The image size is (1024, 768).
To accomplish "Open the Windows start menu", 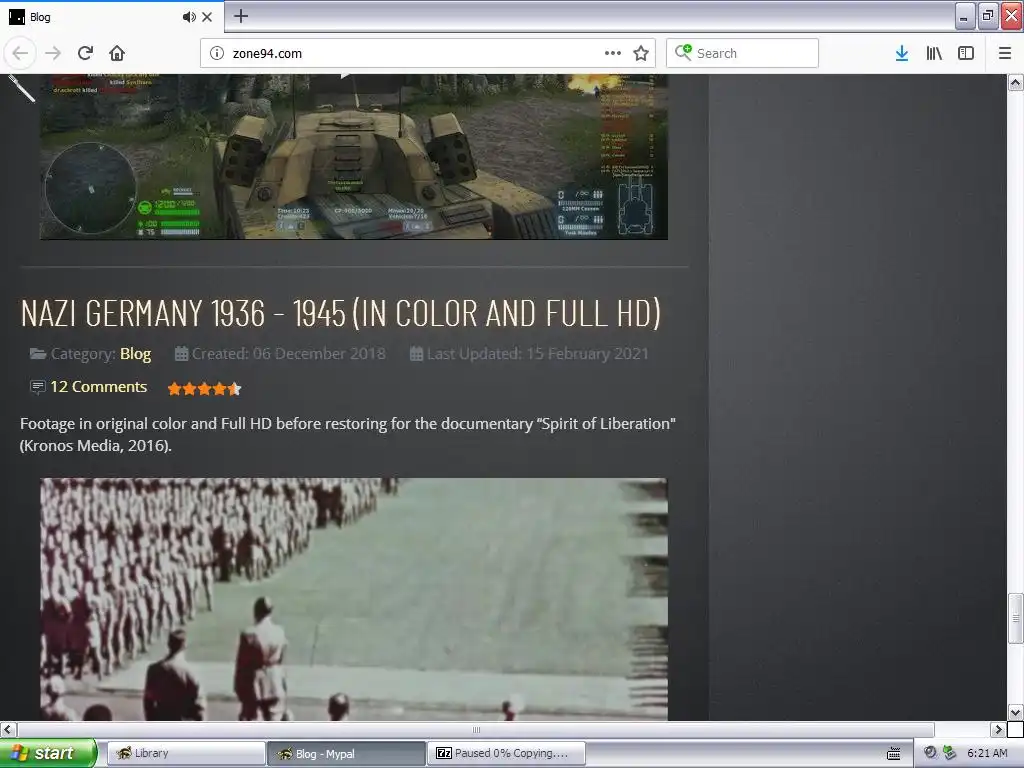I will (x=48, y=753).
